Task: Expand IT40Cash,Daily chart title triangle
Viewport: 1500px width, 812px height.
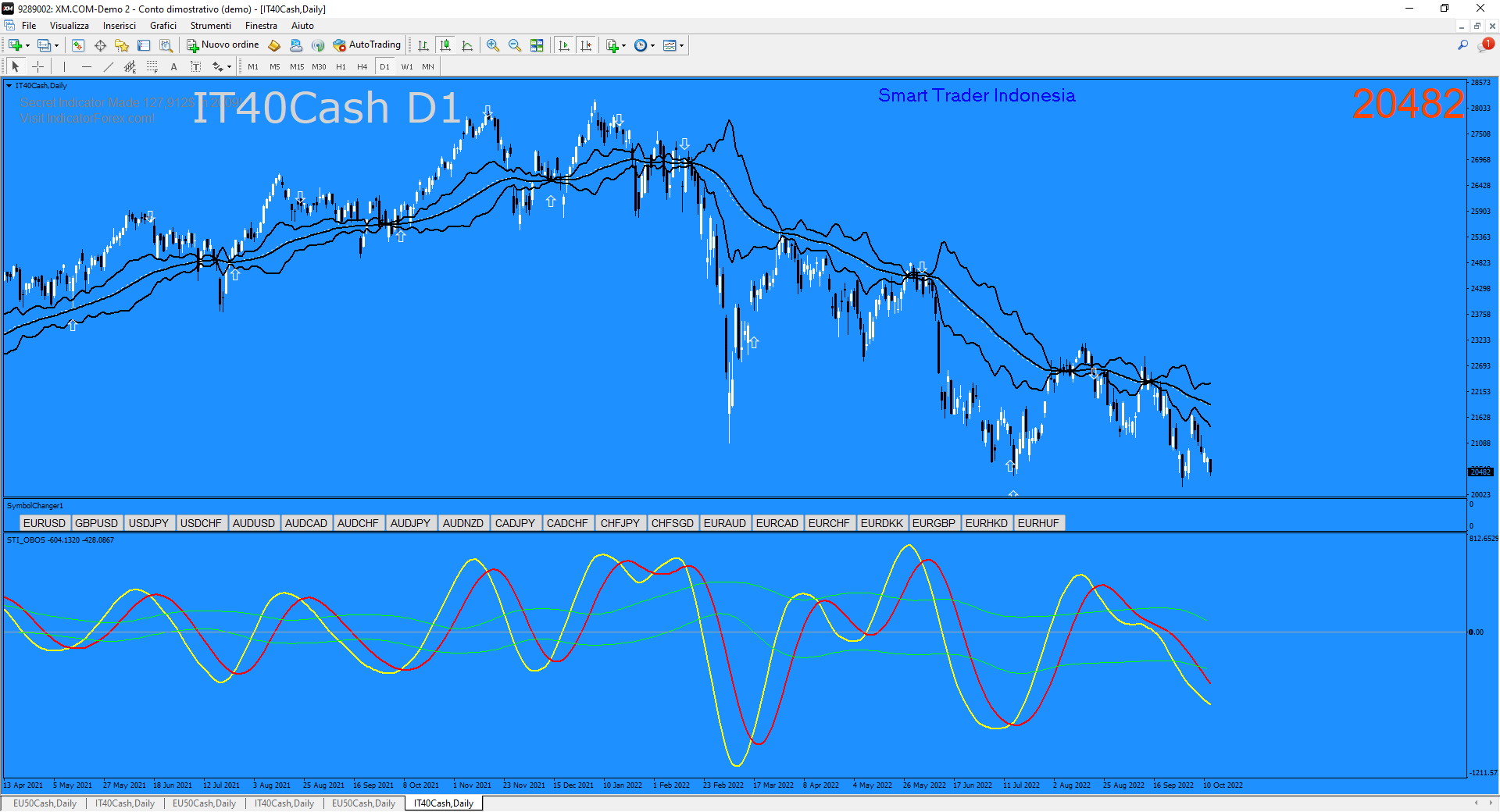Action: coord(9,86)
